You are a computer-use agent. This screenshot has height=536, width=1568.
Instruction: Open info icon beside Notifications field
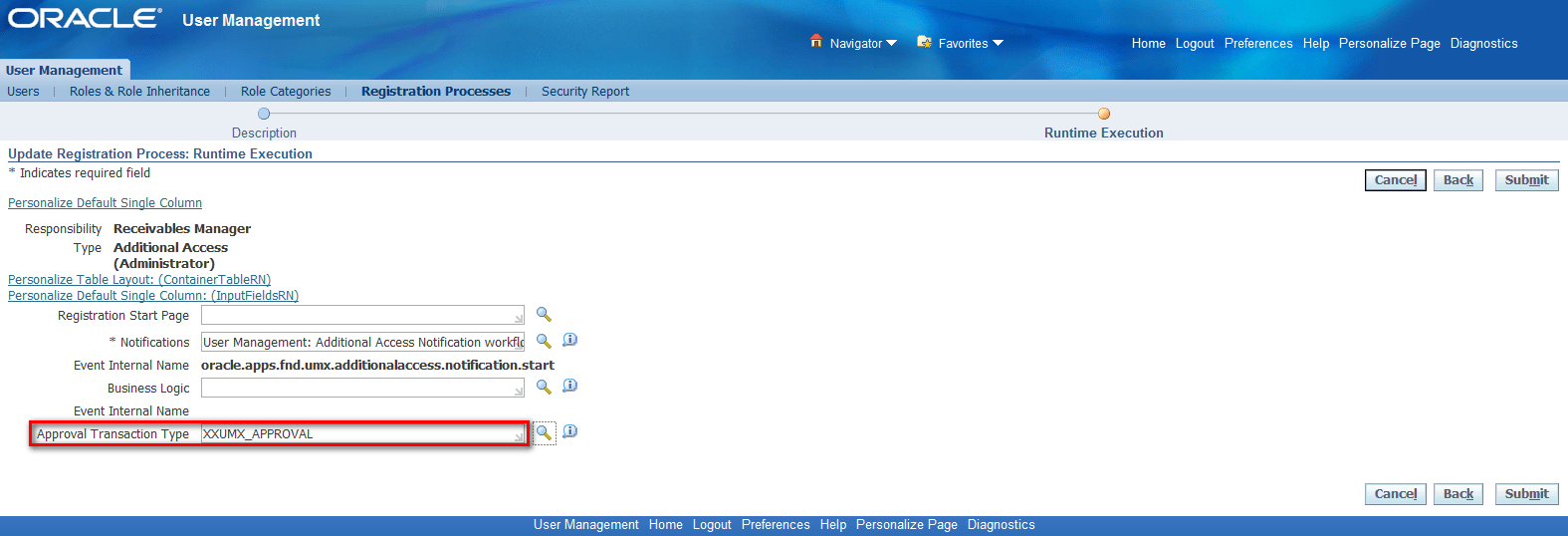[569, 340]
